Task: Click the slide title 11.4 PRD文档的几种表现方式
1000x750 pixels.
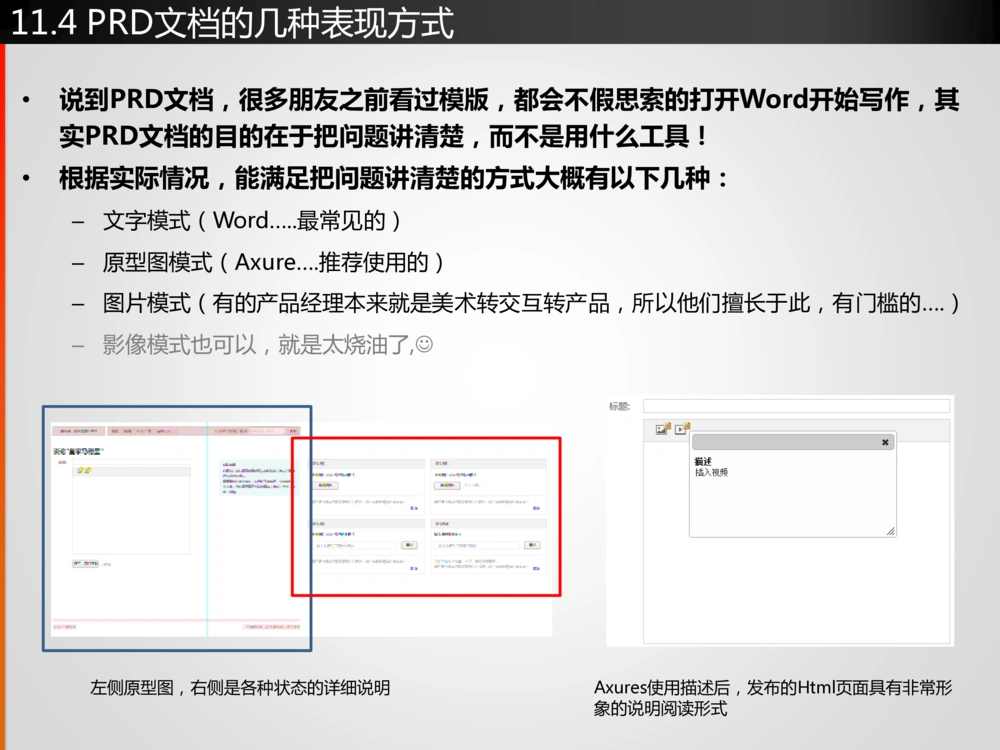Action: pos(232,23)
